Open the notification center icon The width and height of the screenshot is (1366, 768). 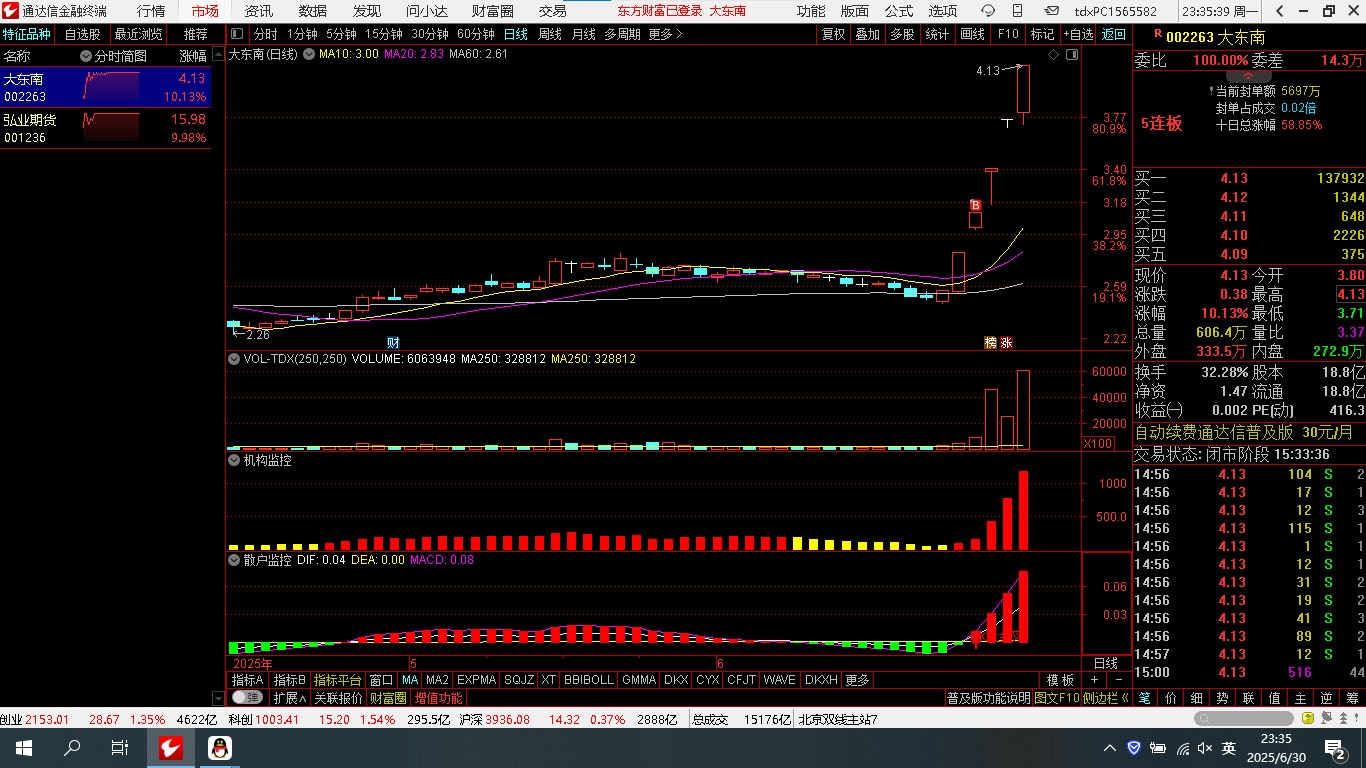(1334, 748)
